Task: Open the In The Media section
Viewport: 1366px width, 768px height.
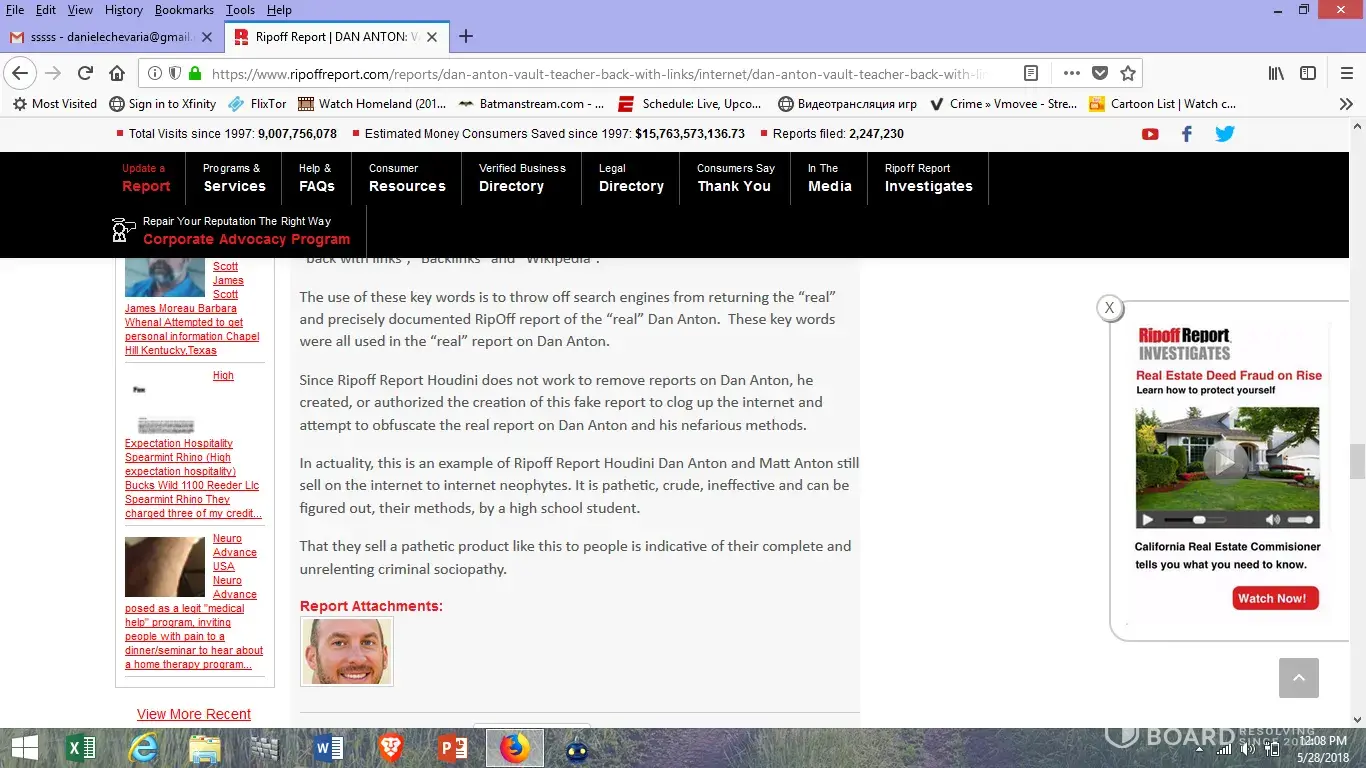Action: click(830, 178)
